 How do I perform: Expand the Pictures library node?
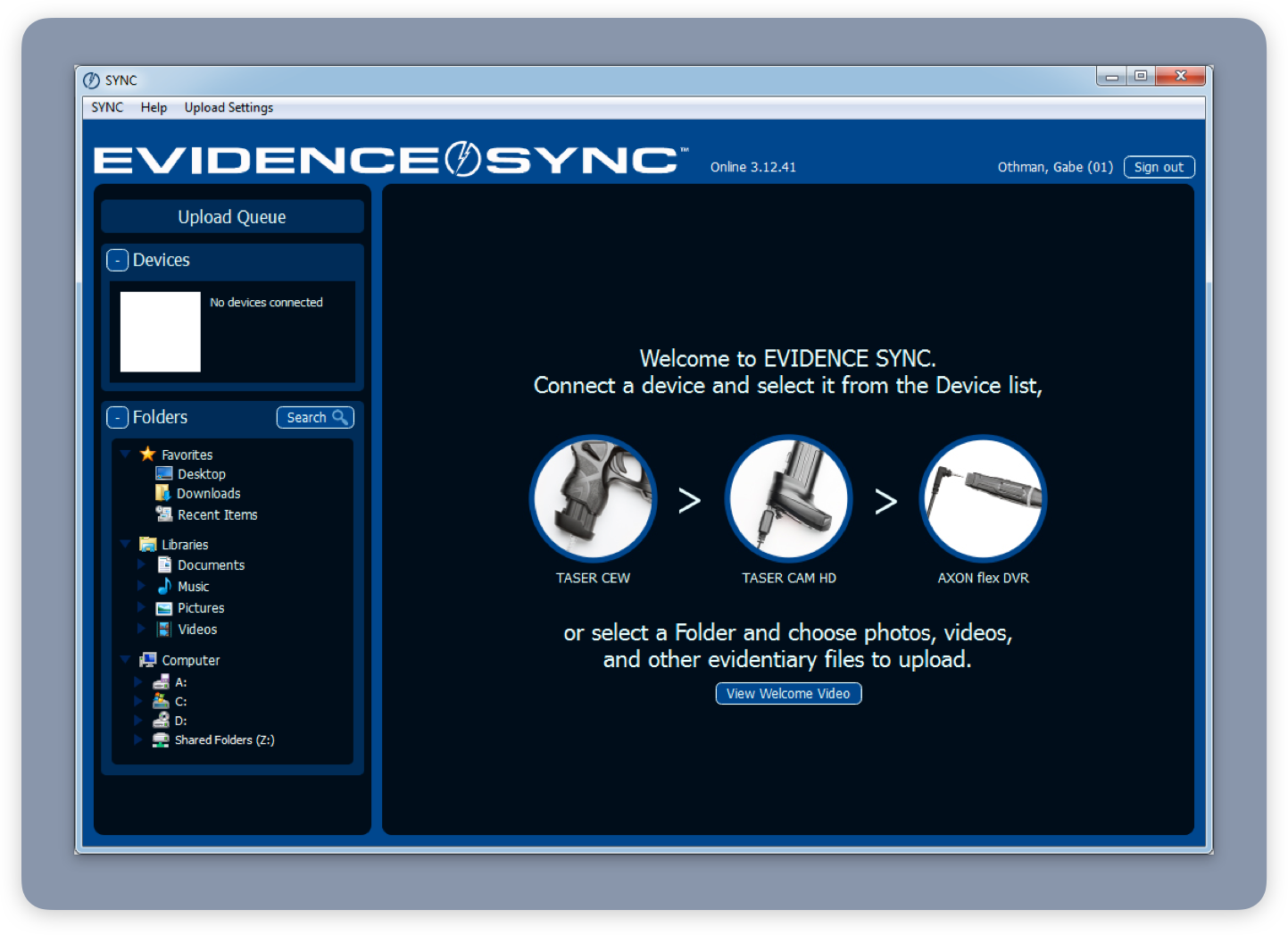[x=141, y=607]
